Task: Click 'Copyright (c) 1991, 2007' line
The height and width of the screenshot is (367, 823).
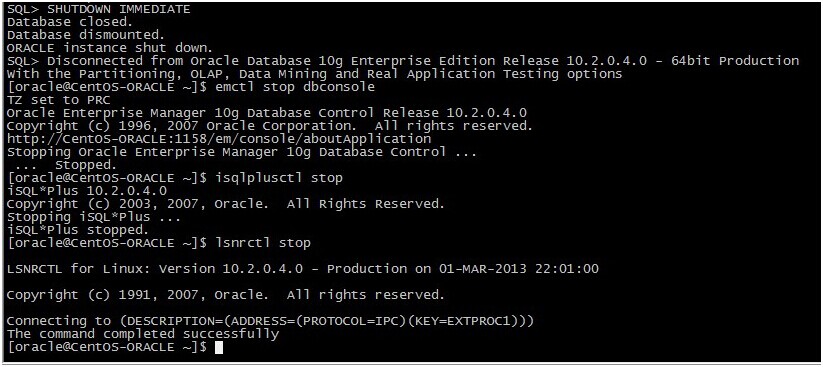Action: (x=226, y=295)
